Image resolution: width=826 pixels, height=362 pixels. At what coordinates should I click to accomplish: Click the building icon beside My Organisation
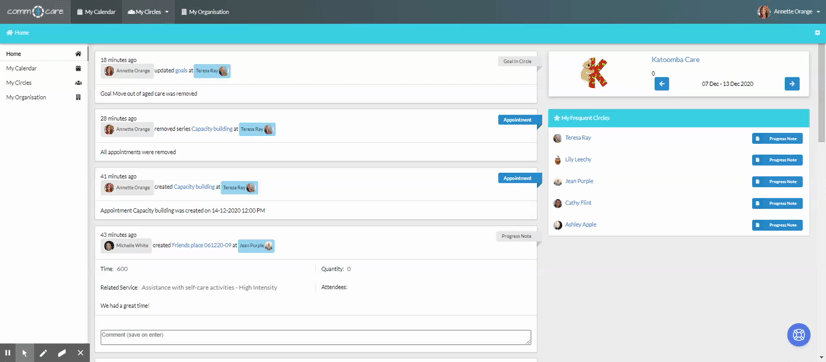click(x=78, y=97)
